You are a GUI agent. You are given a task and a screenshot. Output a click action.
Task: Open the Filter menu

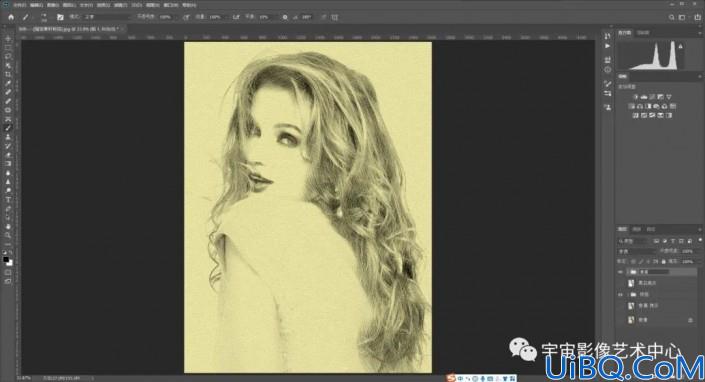[119, 5]
